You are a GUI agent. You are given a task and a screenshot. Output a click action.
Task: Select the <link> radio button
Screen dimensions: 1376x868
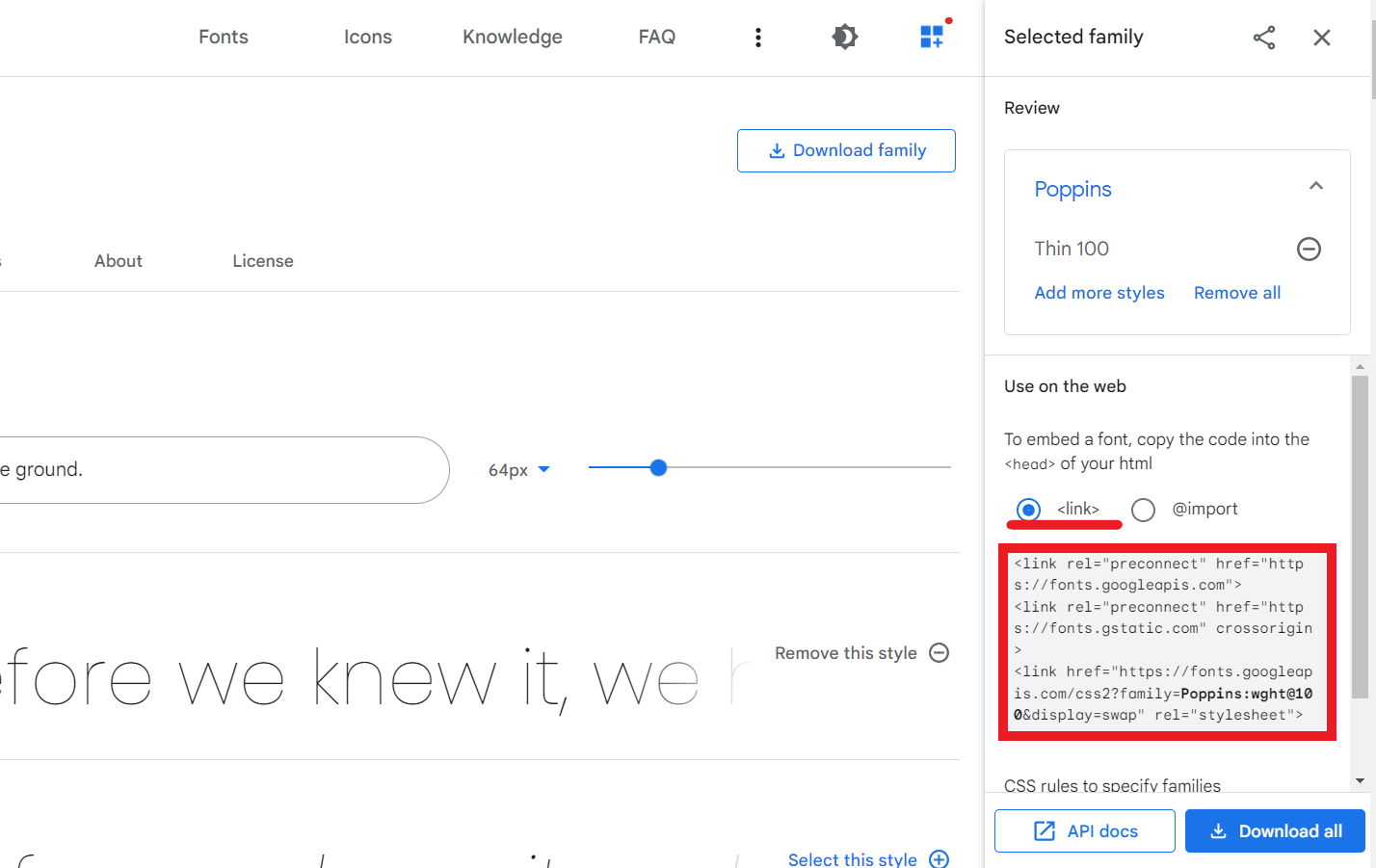coord(1028,510)
